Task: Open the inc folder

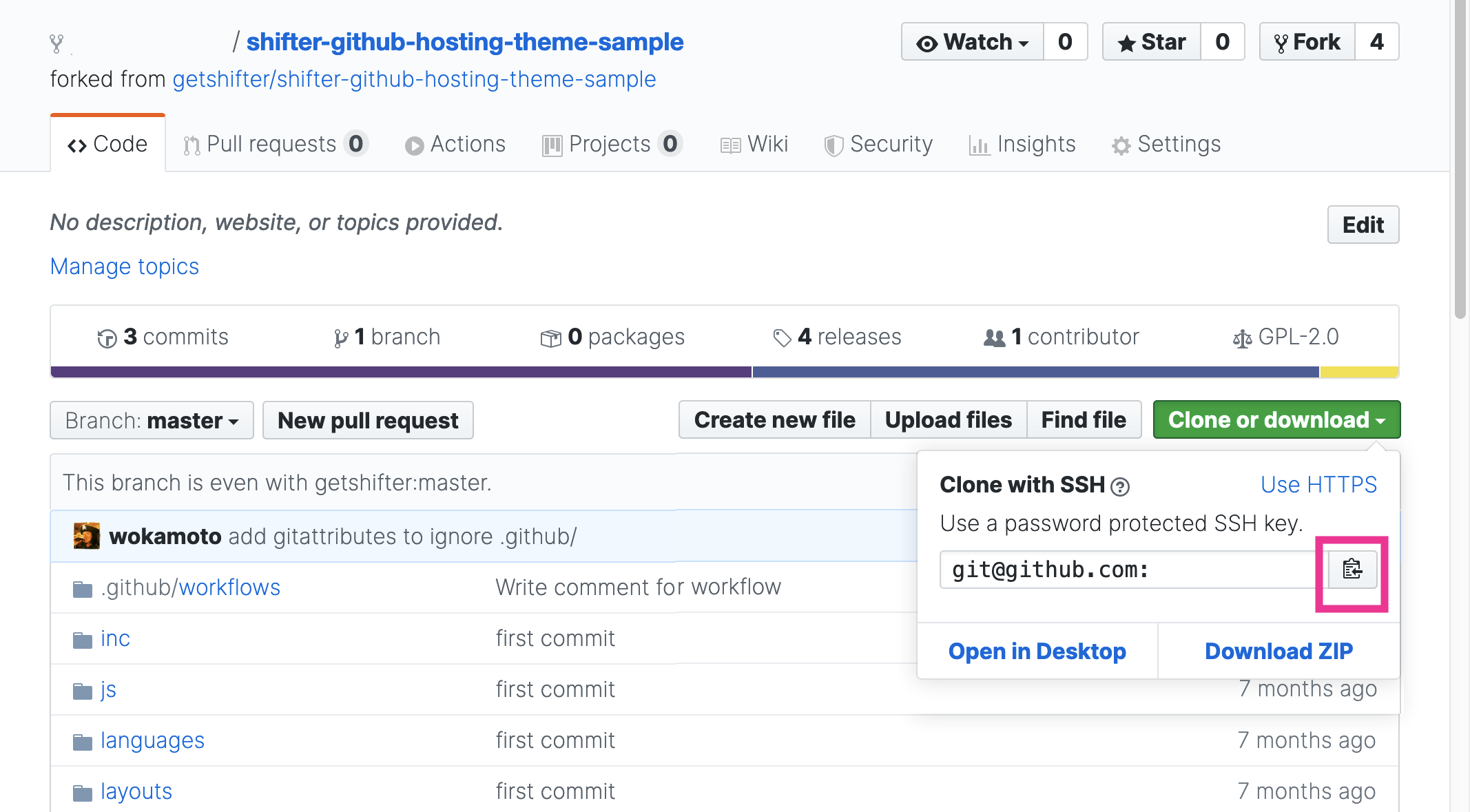Action: pos(115,638)
